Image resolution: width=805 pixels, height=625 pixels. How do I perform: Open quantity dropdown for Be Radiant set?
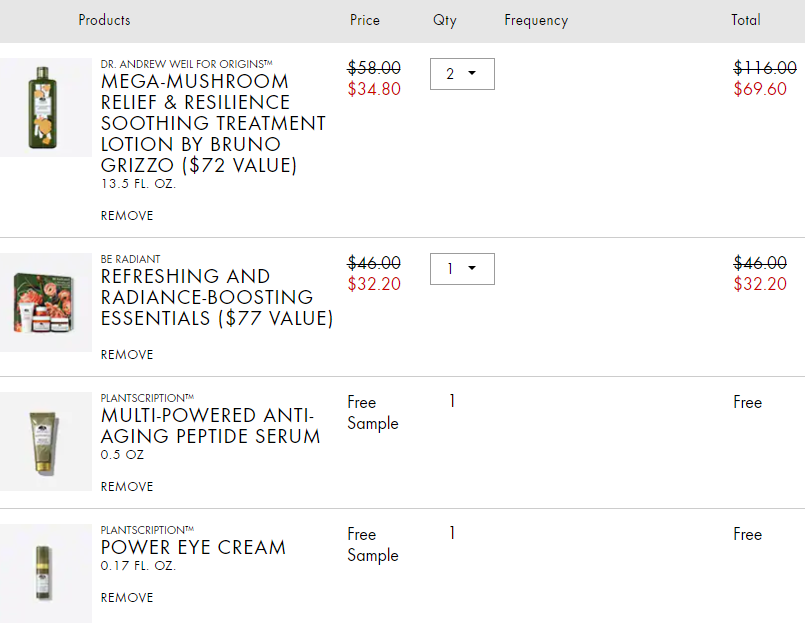(462, 269)
